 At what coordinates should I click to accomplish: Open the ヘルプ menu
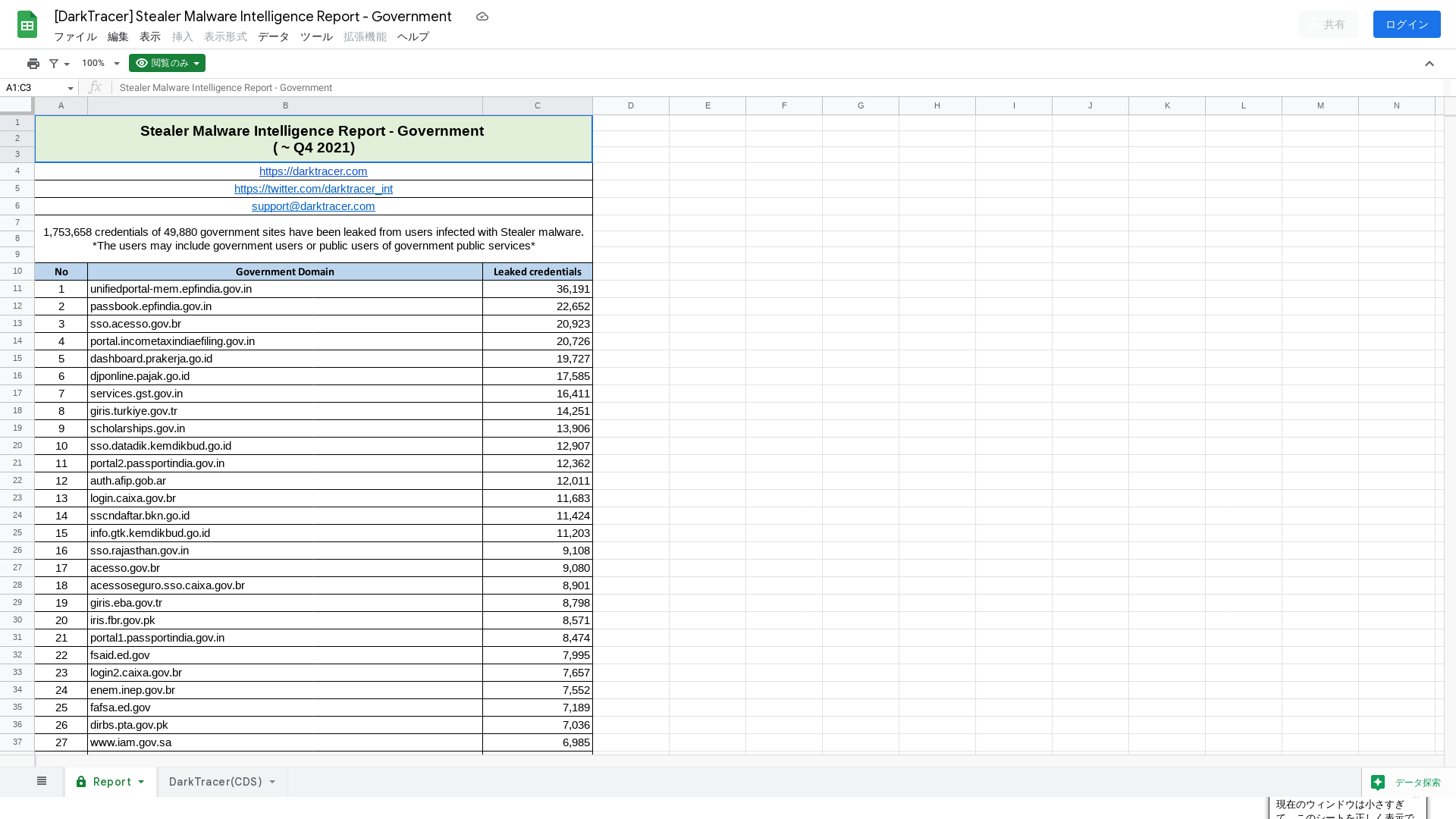pos(413,36)
